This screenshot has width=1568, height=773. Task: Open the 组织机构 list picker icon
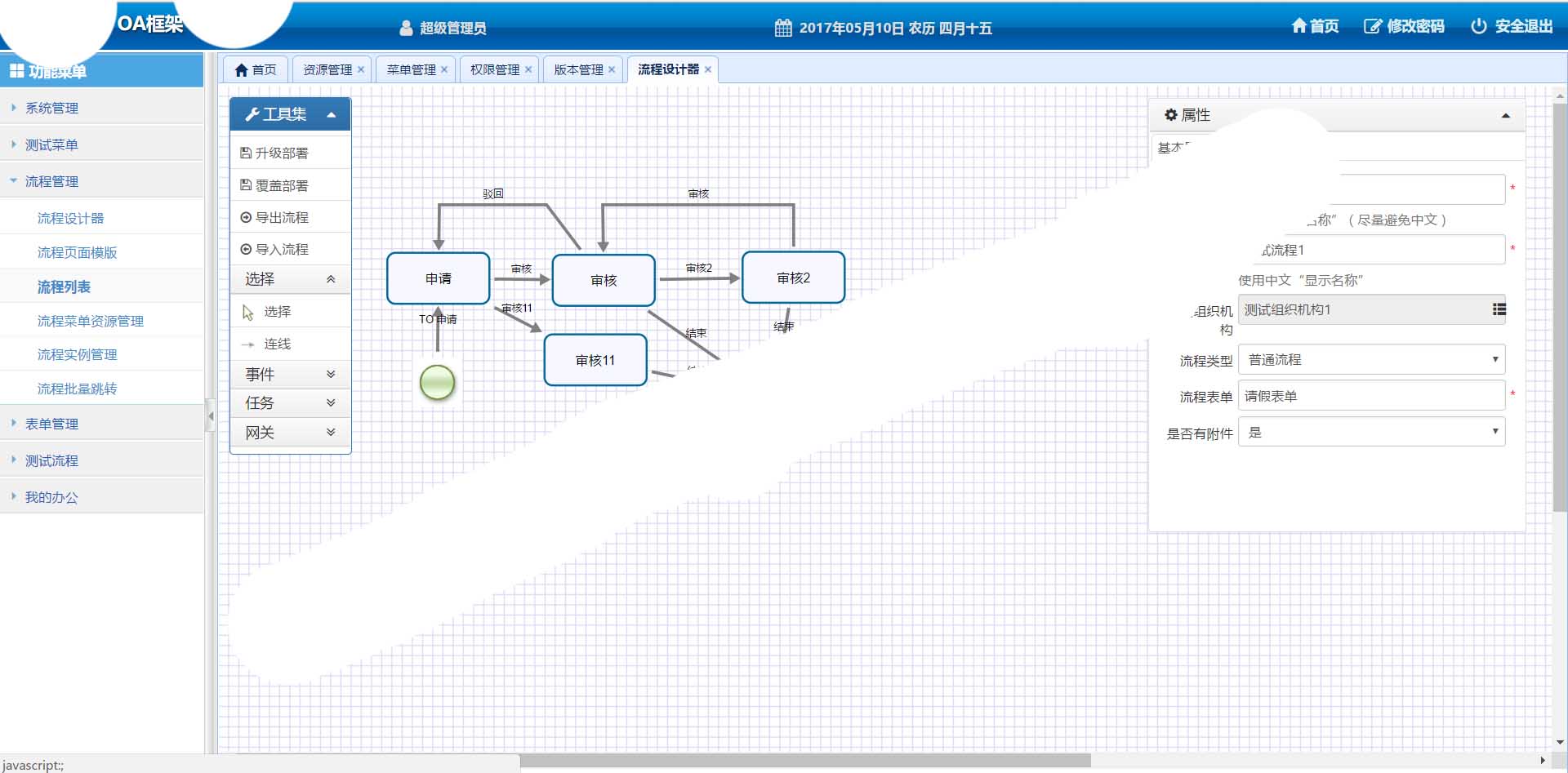click(x=1499, y=309)
